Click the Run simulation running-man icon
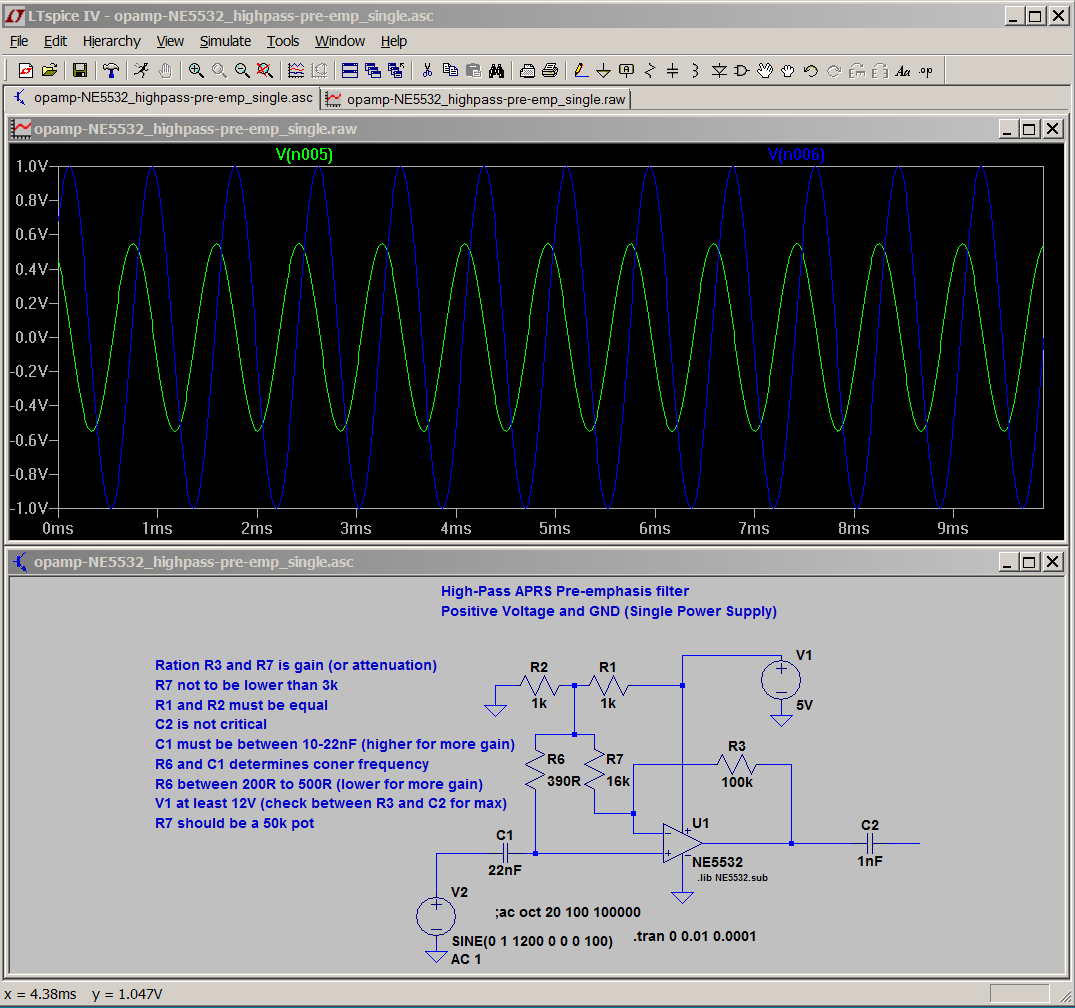1075x1008 pixels. click(x=141, y=70)
